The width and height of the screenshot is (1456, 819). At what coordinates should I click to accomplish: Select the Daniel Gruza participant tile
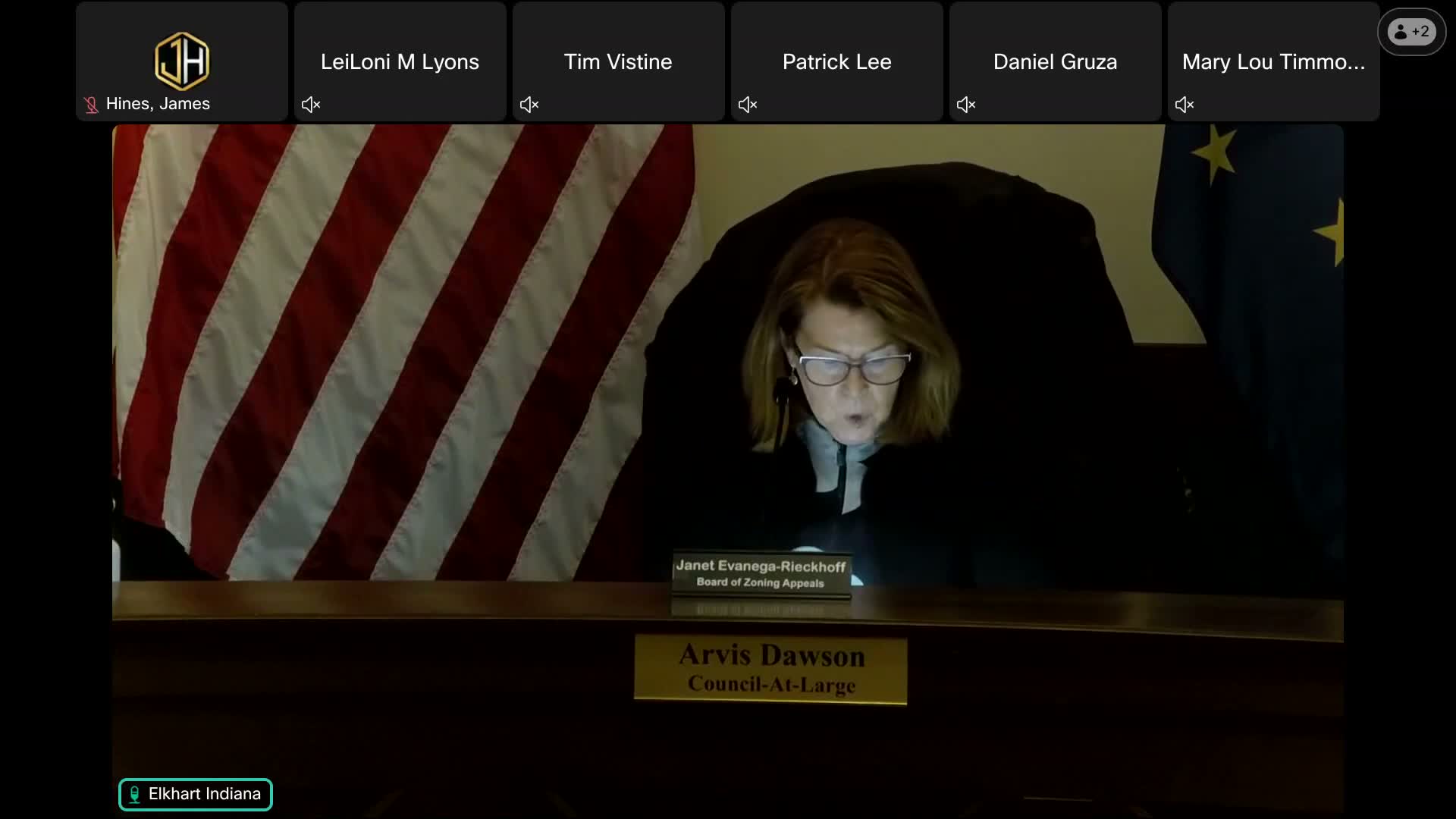pos(1055,61)
